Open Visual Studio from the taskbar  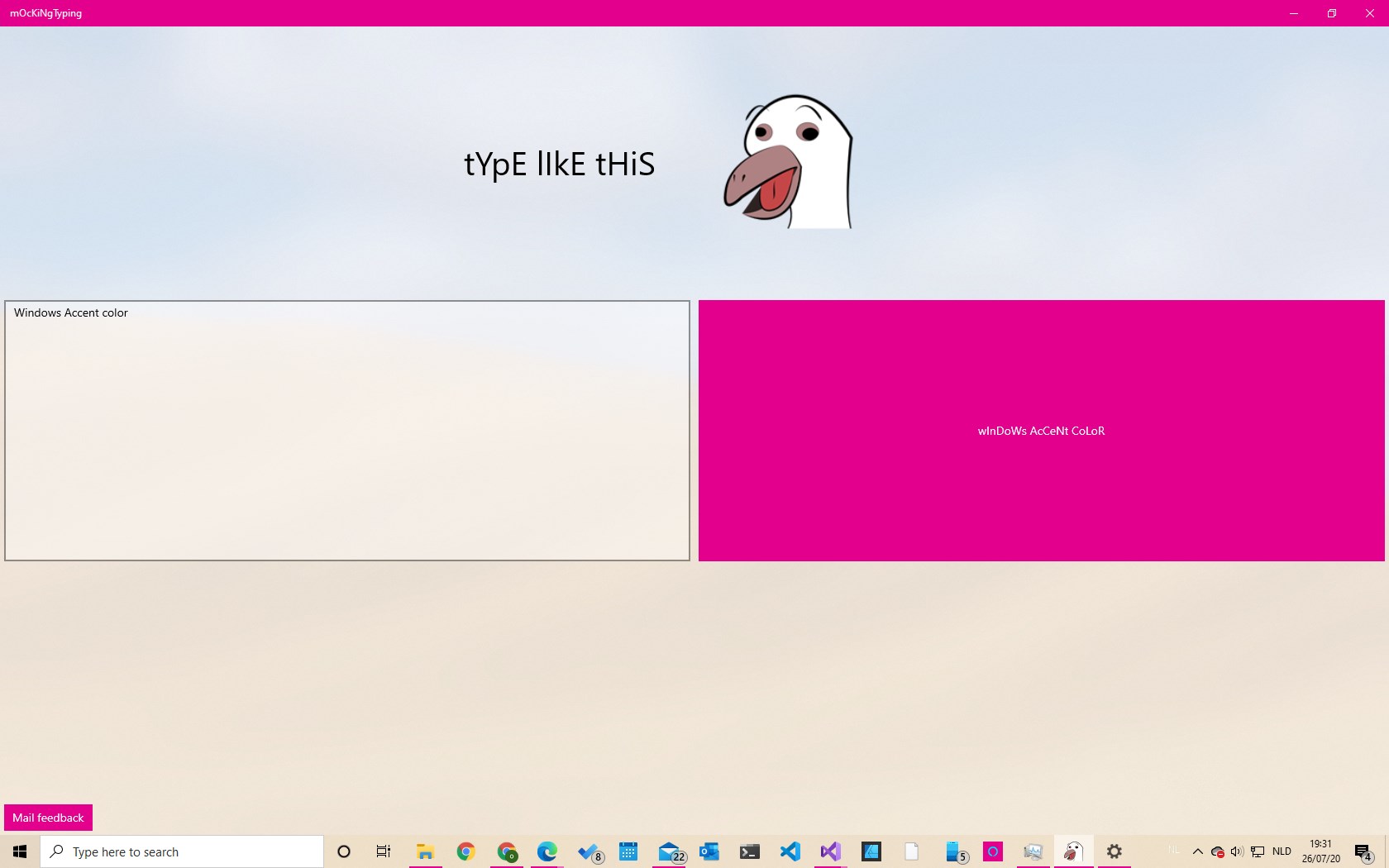831,851
